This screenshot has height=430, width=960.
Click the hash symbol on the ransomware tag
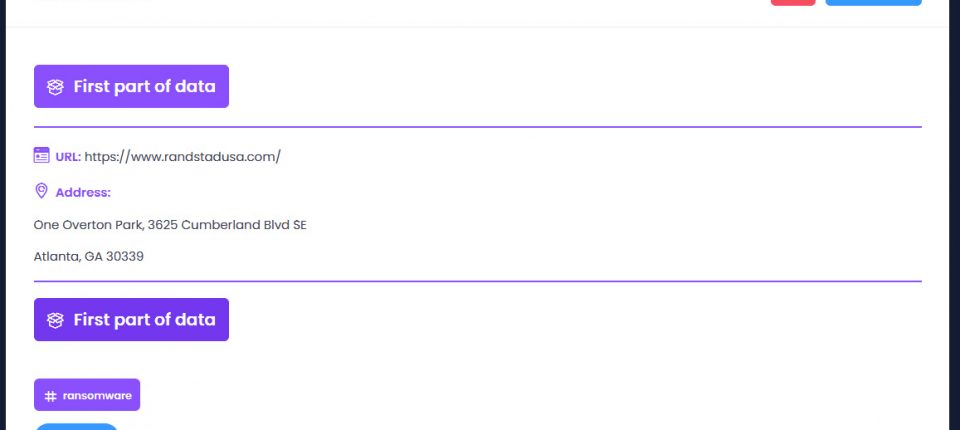[51, 395]
